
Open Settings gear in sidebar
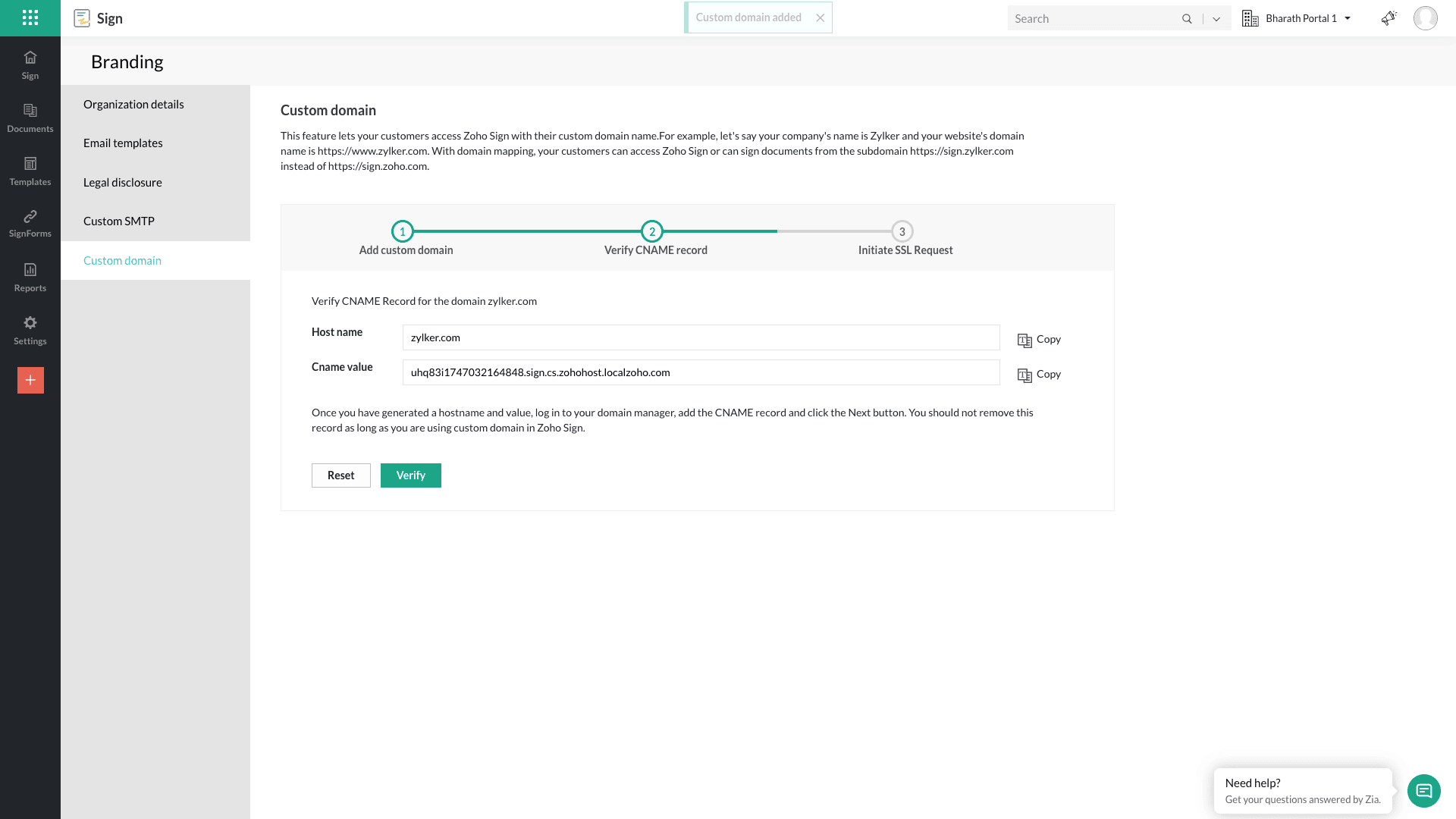[30, 331]
